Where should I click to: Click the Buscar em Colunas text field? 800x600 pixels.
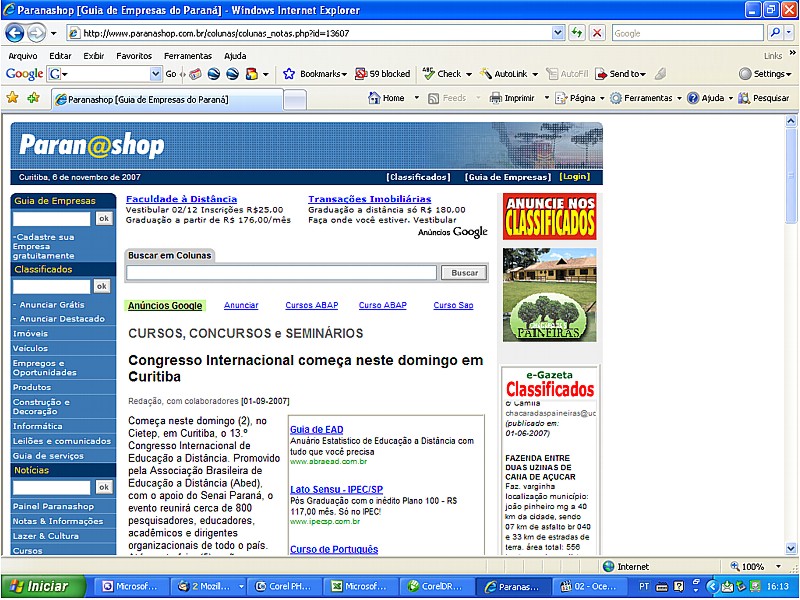281,272
